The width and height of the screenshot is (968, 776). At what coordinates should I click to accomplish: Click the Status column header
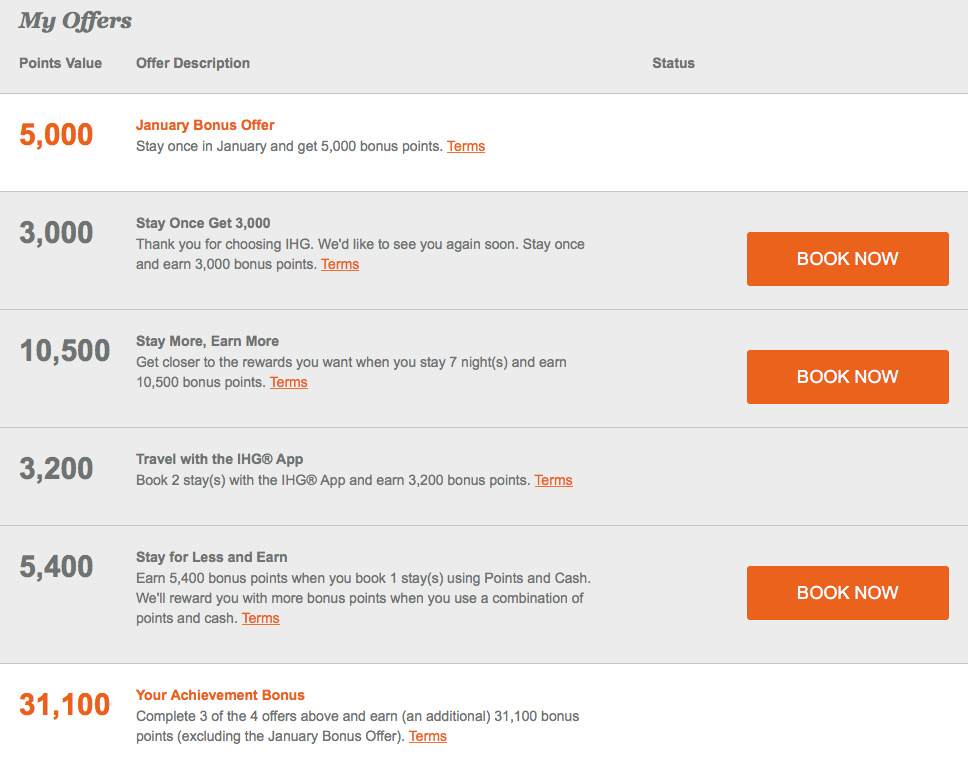pyautogui.click(x=674, y=63)
